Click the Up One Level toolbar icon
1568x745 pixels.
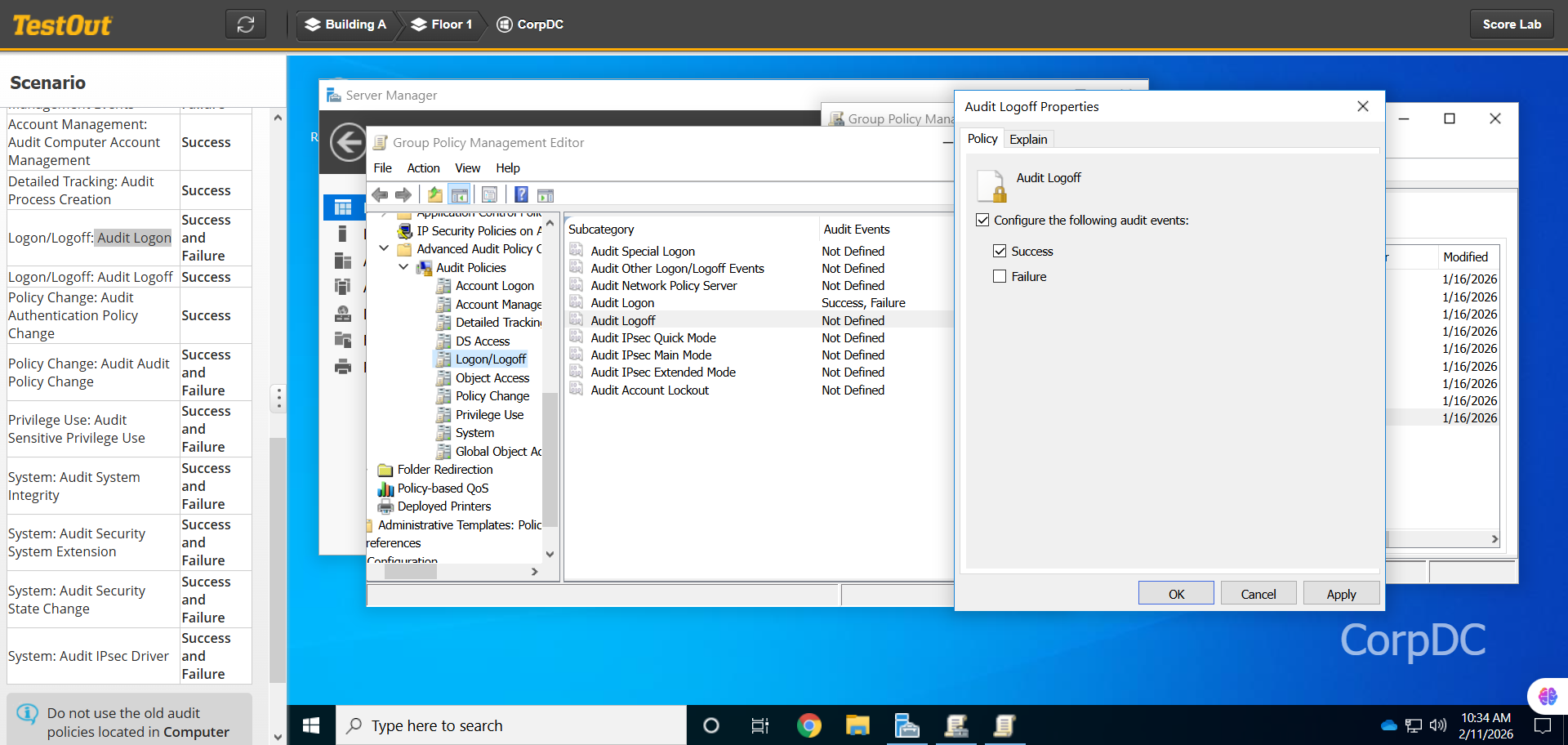click(x=435, y=195)
